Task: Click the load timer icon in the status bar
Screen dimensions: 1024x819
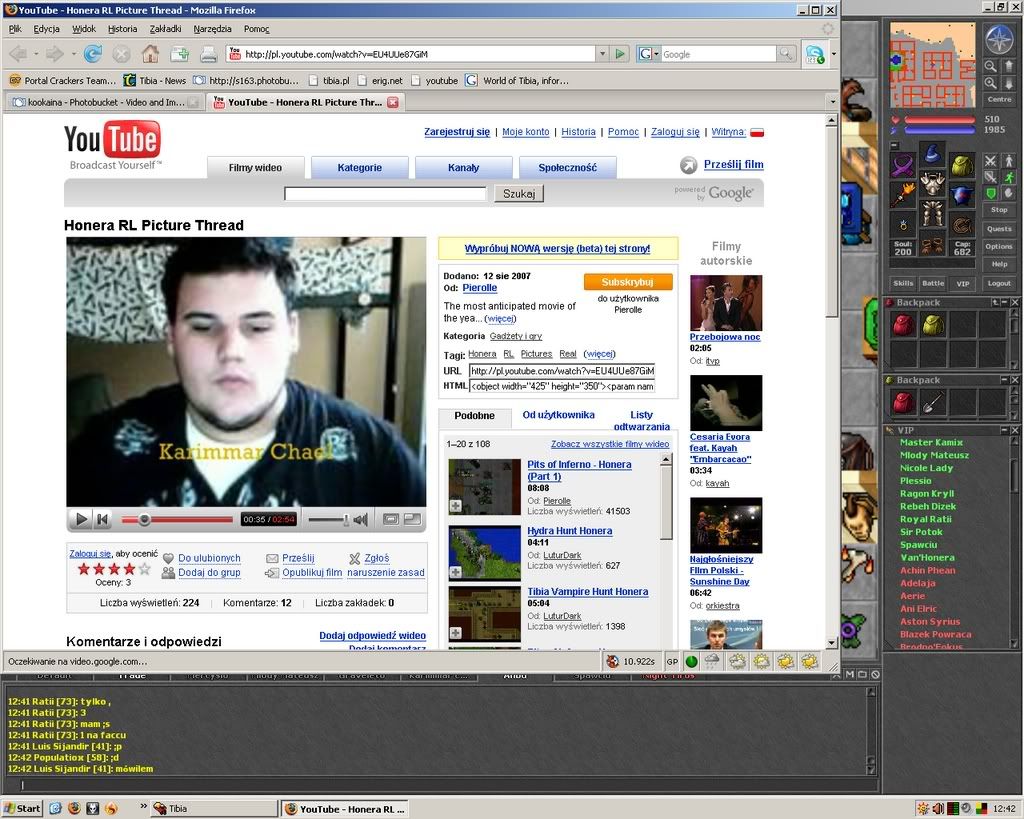Action: click(613, 661)
